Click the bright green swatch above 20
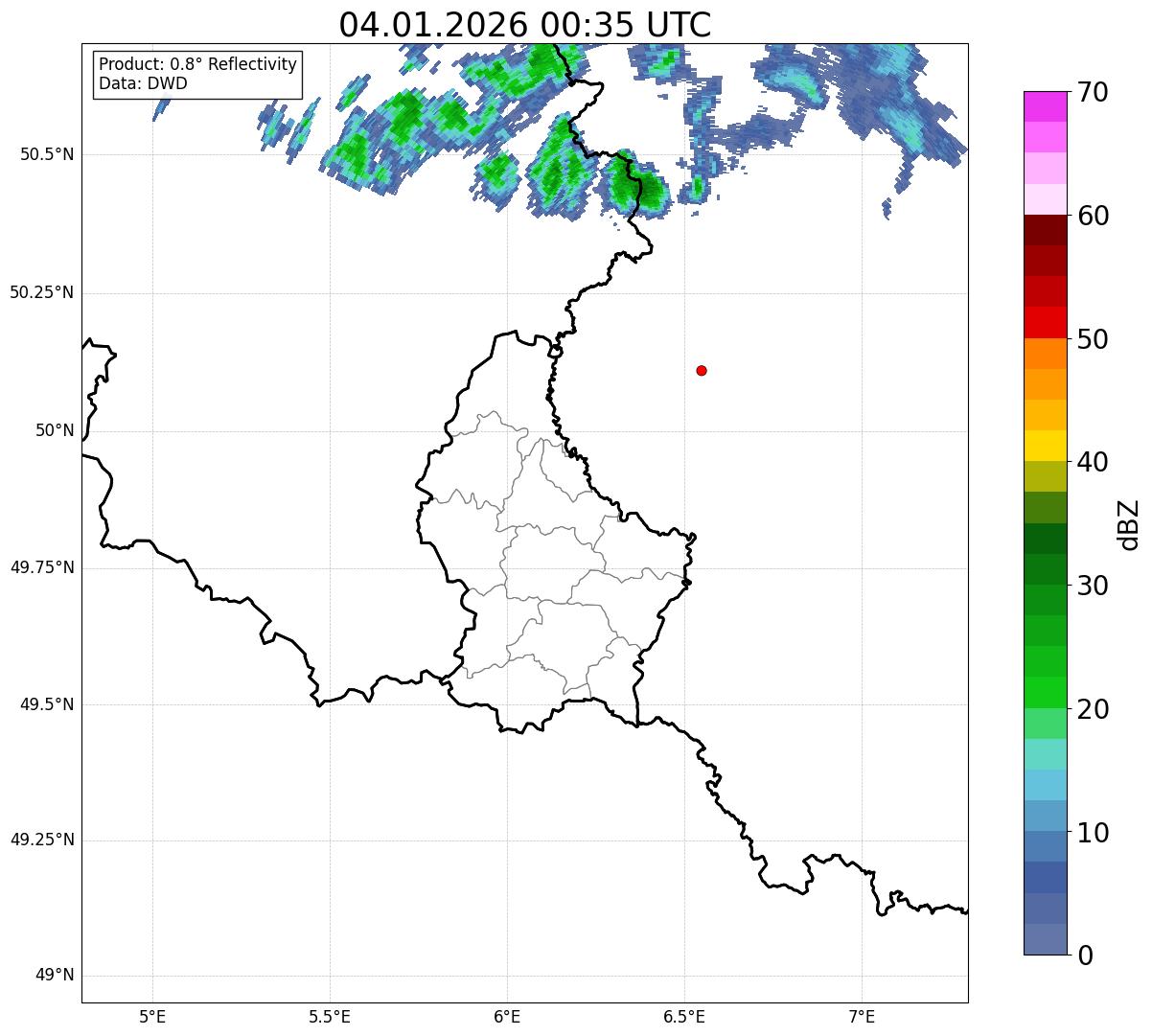Screen dimensions: 1152x1036 tap(1045, 692)
